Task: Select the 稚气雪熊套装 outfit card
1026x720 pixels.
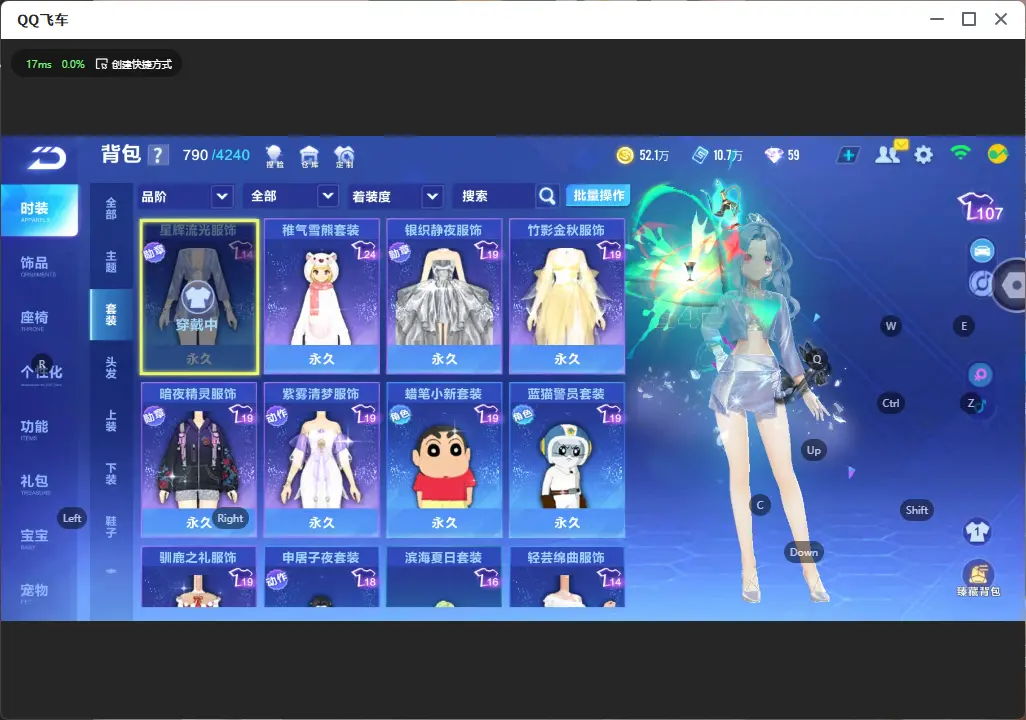Action: point(321,297)
